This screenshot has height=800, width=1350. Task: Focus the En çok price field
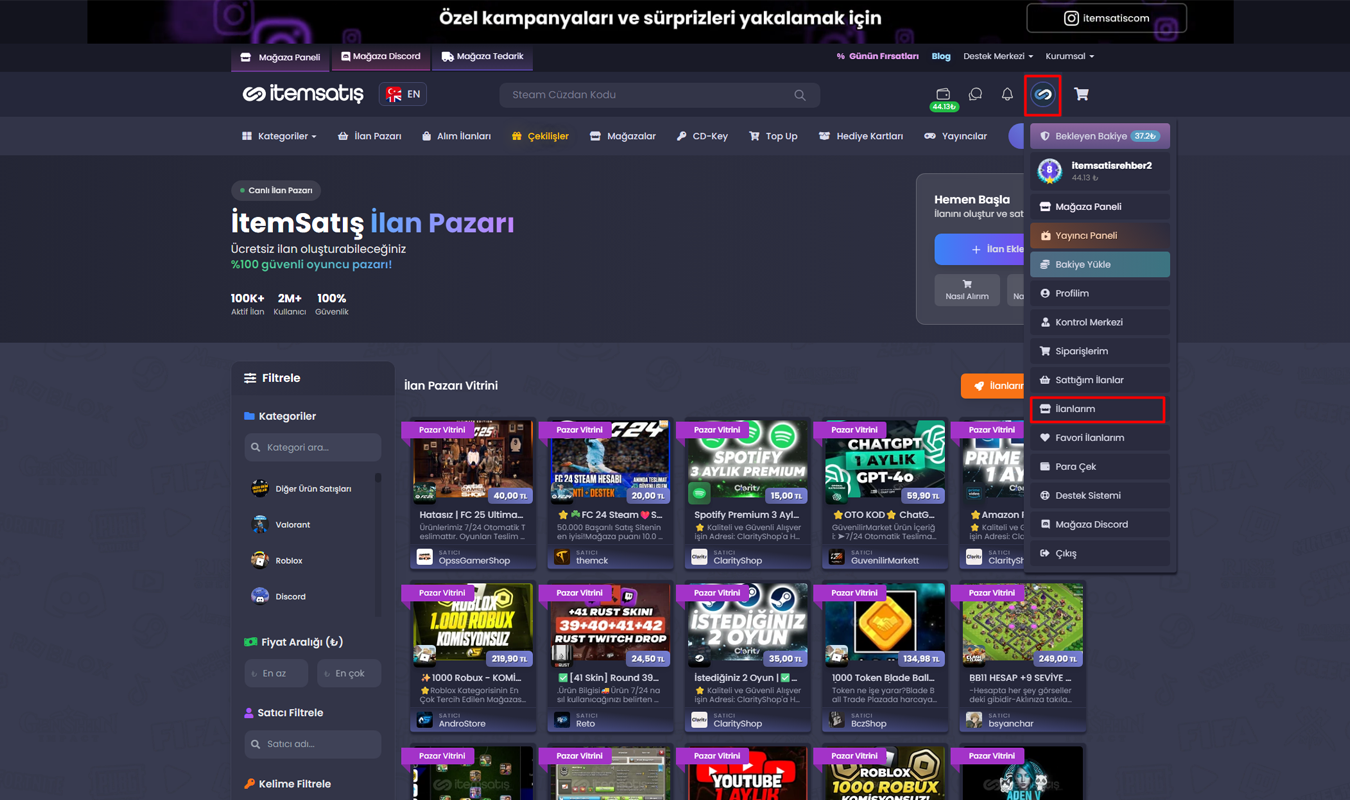(349, 674)
